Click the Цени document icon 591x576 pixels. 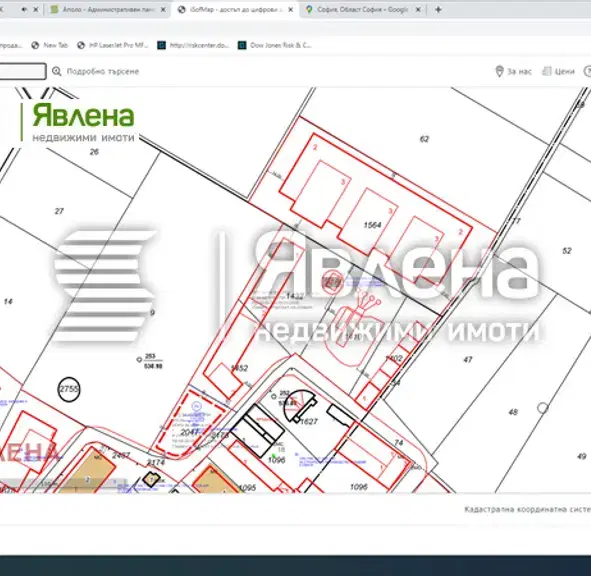547,71
